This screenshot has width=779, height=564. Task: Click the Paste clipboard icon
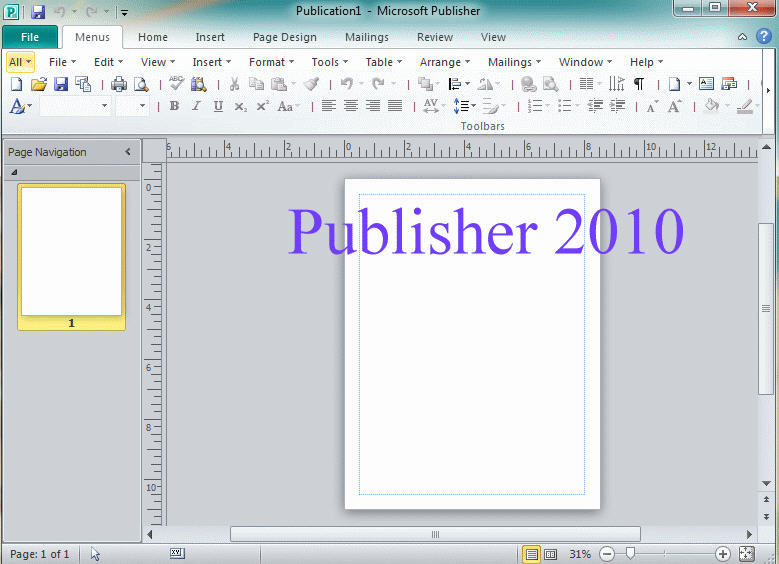coord(279,84)
